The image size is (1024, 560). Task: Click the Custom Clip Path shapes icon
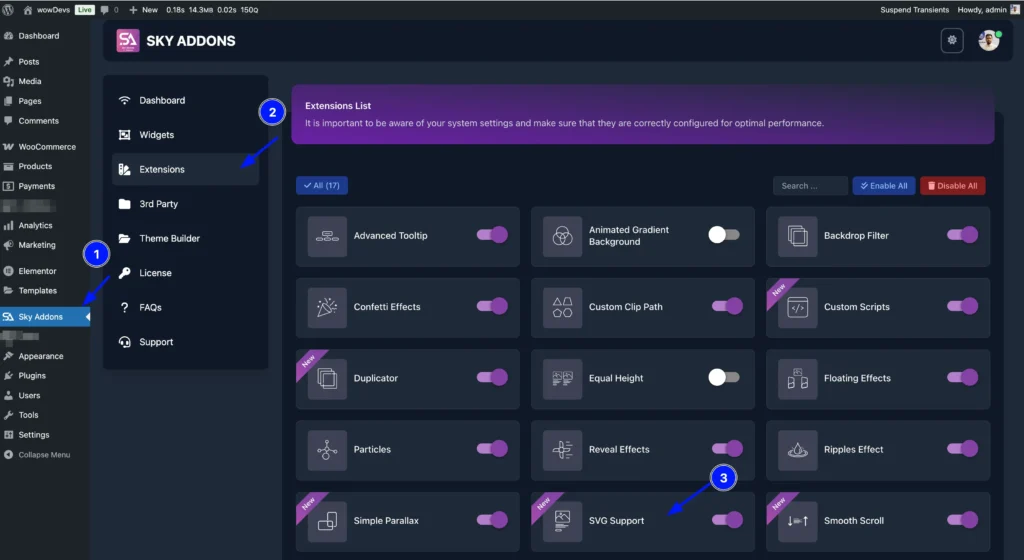click(562, 307)
